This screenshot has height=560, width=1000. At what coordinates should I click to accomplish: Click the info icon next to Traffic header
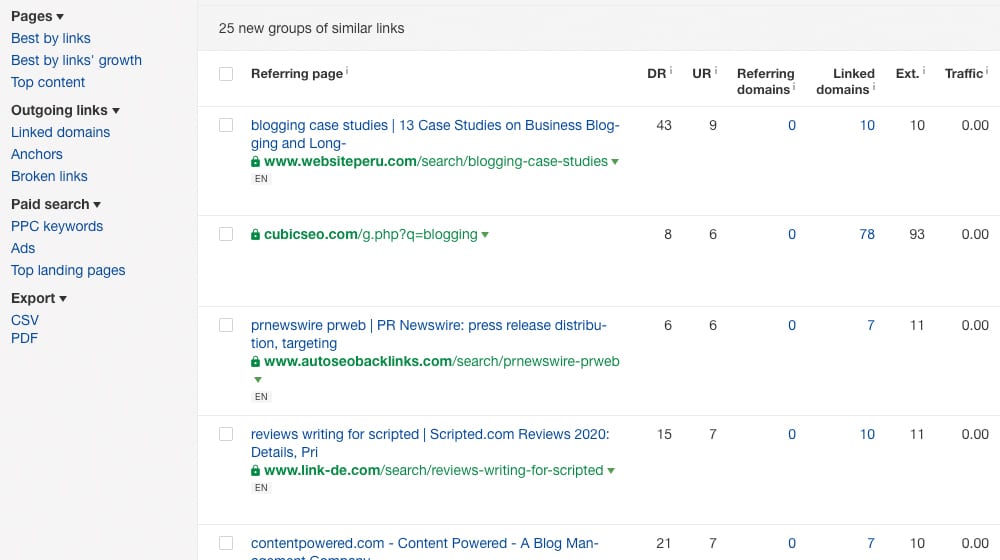click(987, 70)
